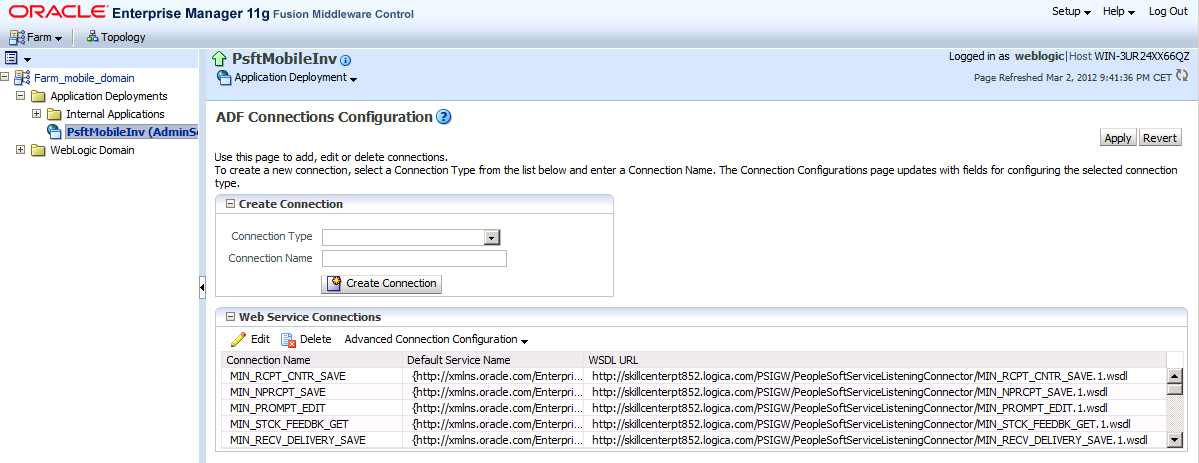The height and width of the screenshot is (463, 1199).
Task: Click the Create Connection button
Action: (x=382, y=283)
